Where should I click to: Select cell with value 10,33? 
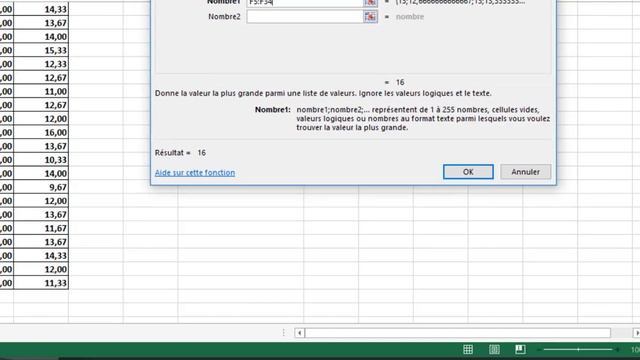click(x=41, y=160)
